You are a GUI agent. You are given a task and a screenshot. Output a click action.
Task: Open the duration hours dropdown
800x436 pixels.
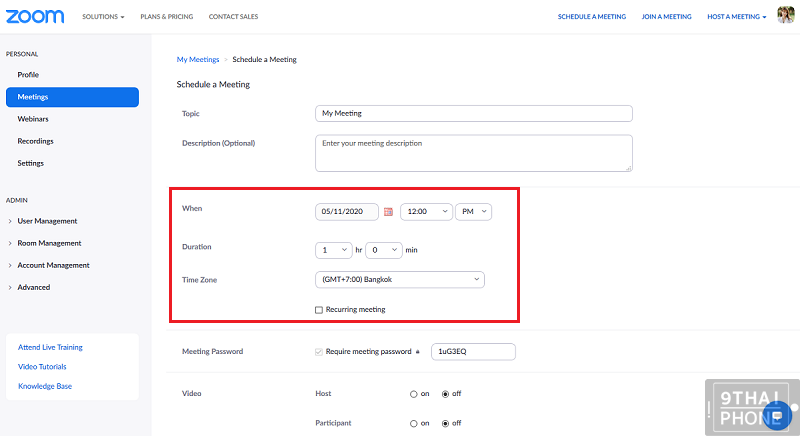coord(334,249)
